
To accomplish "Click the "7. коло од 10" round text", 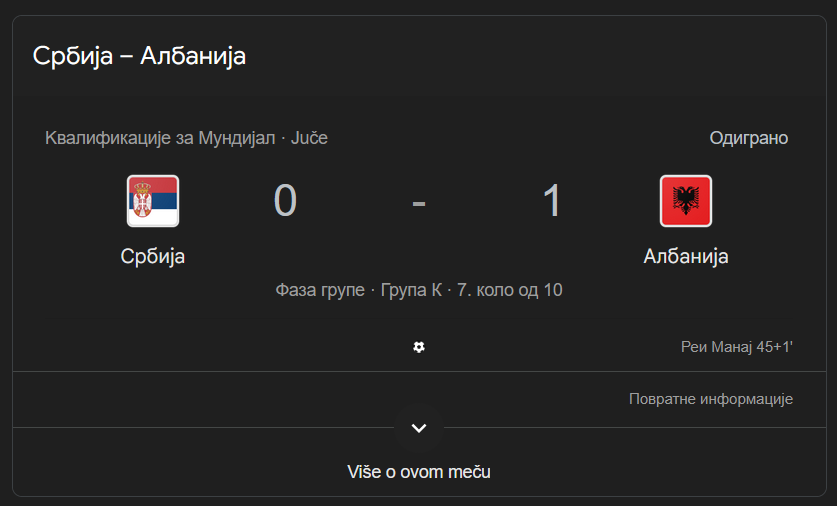I will 510,290.
